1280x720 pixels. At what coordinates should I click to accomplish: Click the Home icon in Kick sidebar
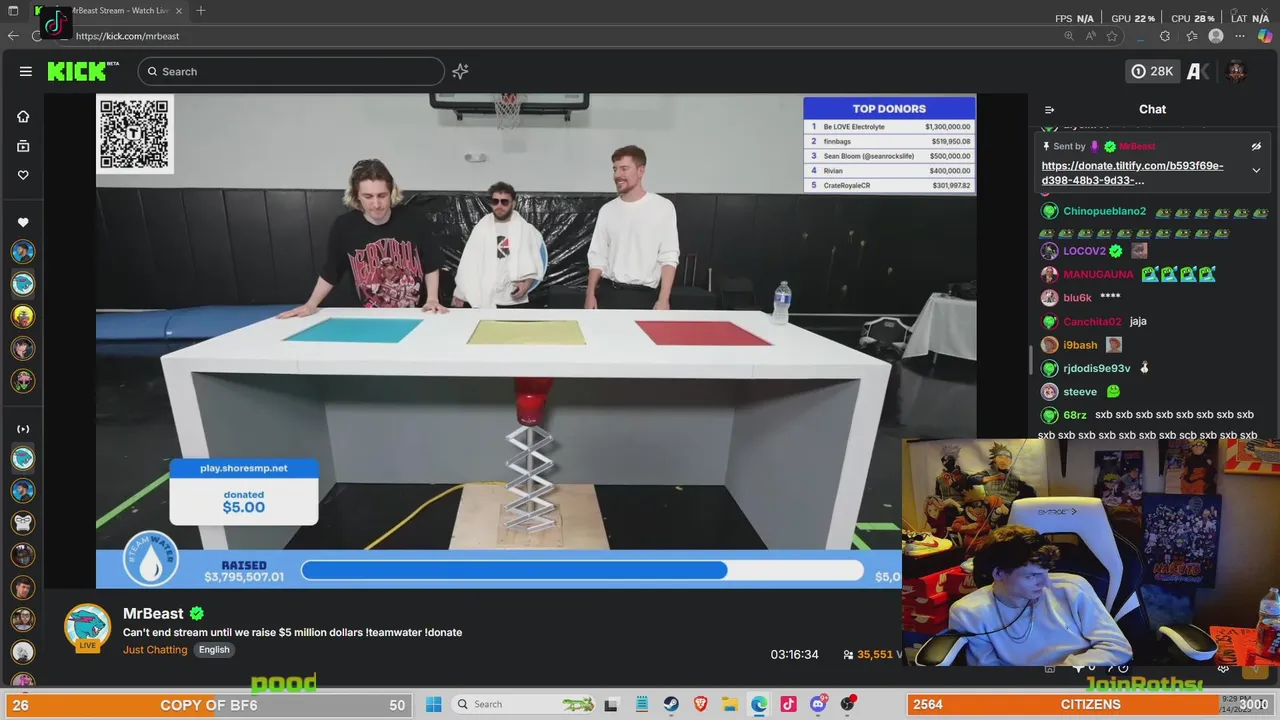click(23, 116)
